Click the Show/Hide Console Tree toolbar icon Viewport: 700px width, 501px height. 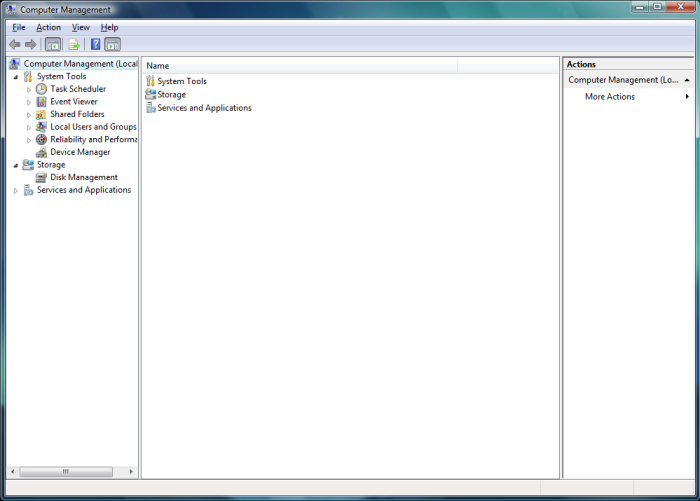click(53, 44)
